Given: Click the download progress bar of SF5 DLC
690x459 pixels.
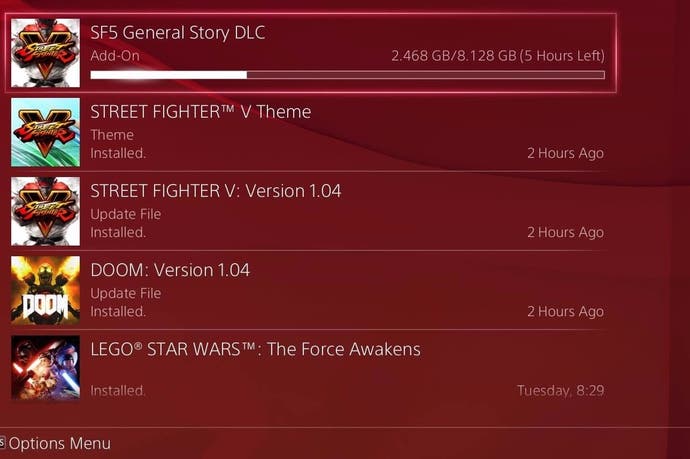Looking at the screenshot, I should point(348,75).
